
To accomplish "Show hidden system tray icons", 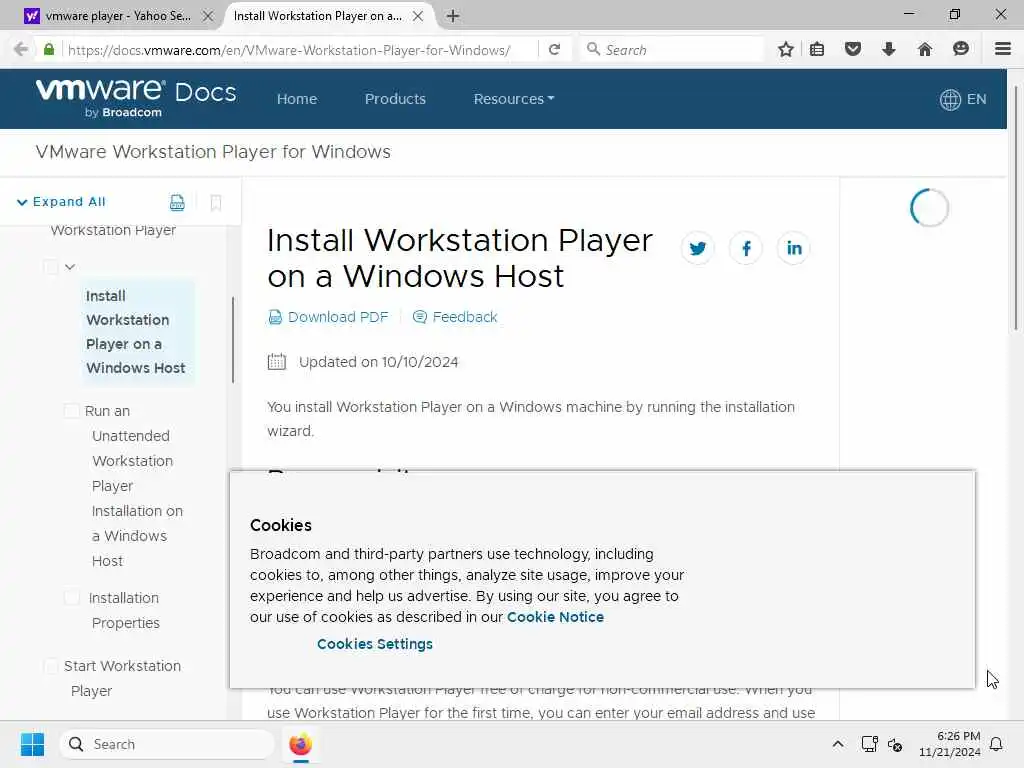I will [x=838, y=744].
